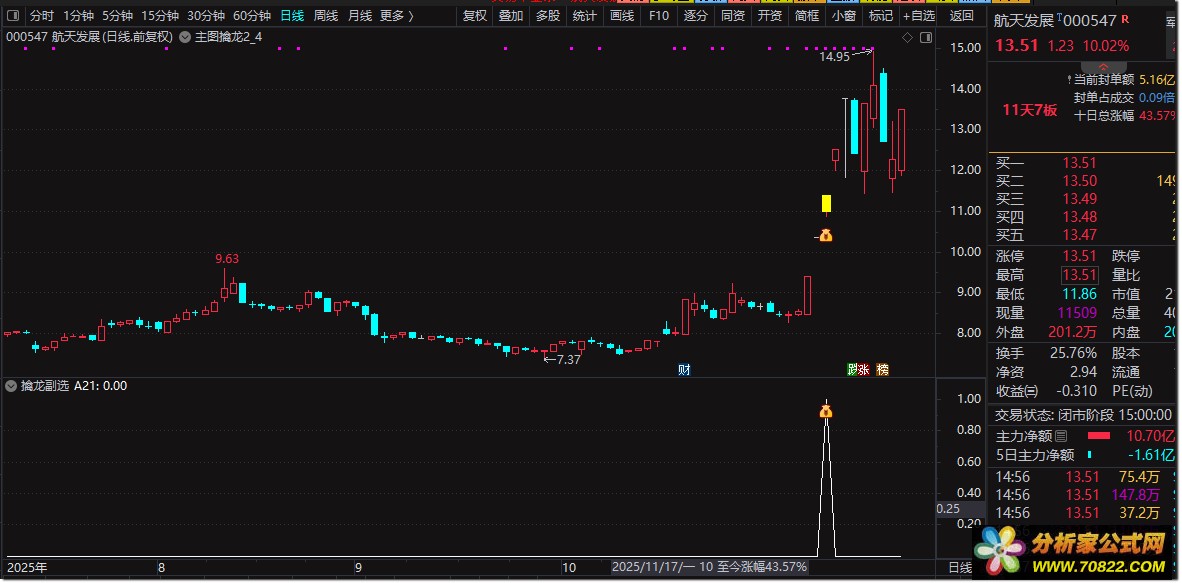Viewport: 1182px width, 583px height.
Task: Click the 最低 value 11.86
Action: point(1079,294)
